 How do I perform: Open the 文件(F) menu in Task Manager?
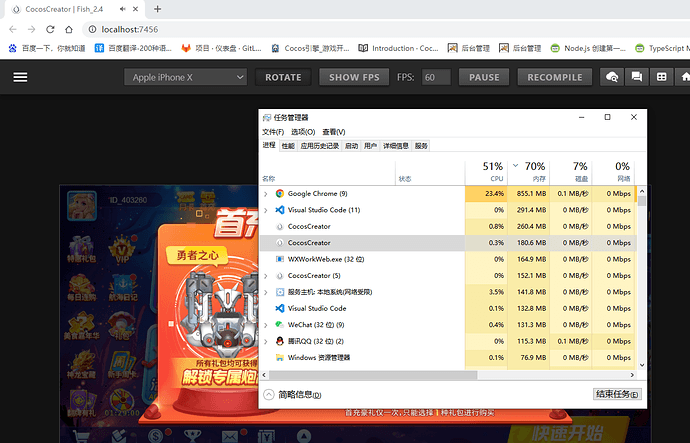tap(273, 132)
